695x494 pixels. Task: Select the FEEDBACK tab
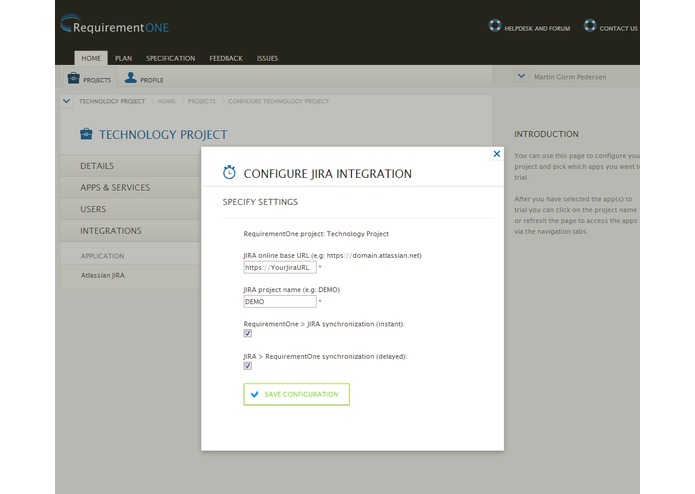tap(226, 58)
